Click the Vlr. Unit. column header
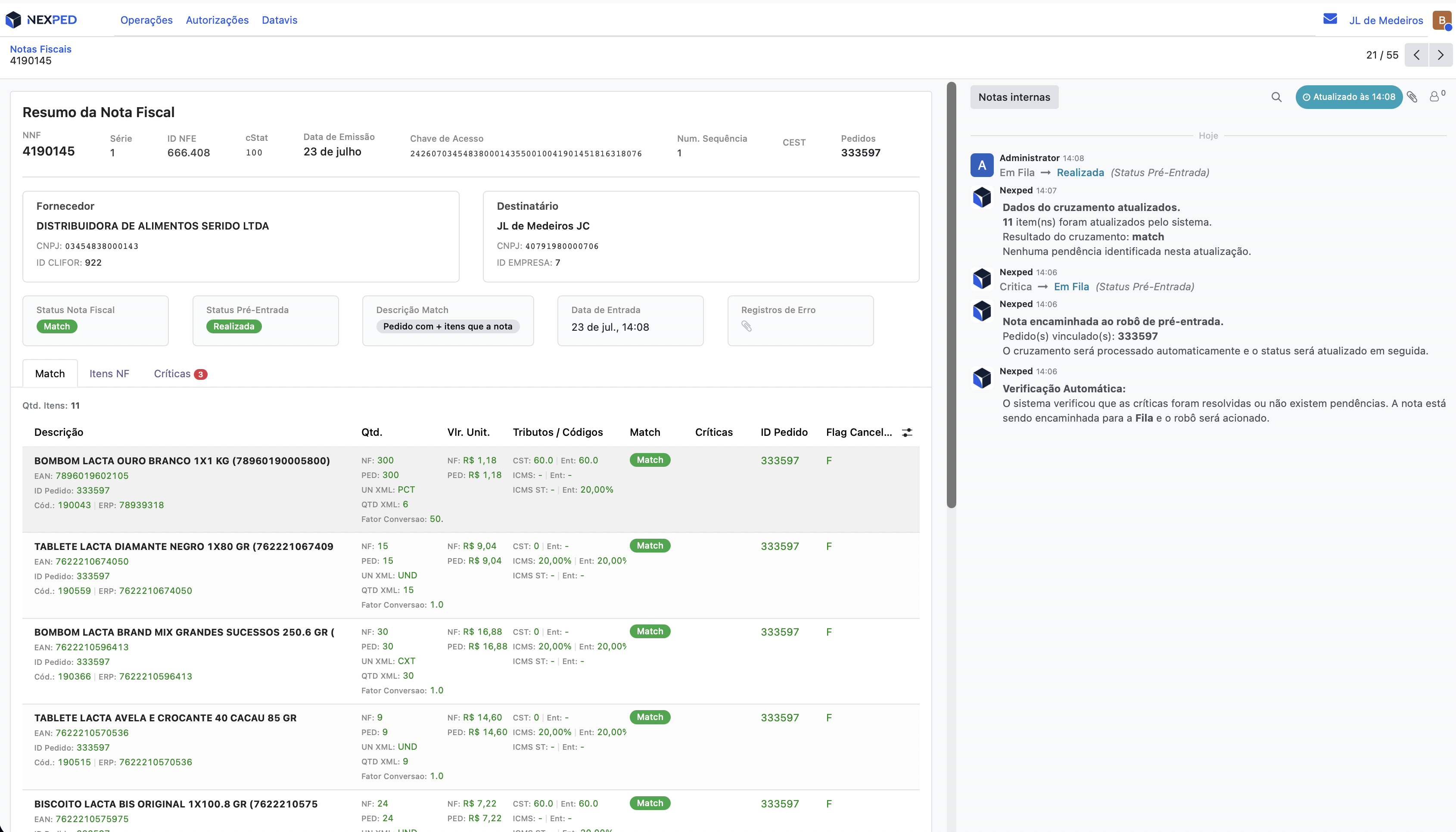This screenshot has height=832, width=1456. (468, 432)
